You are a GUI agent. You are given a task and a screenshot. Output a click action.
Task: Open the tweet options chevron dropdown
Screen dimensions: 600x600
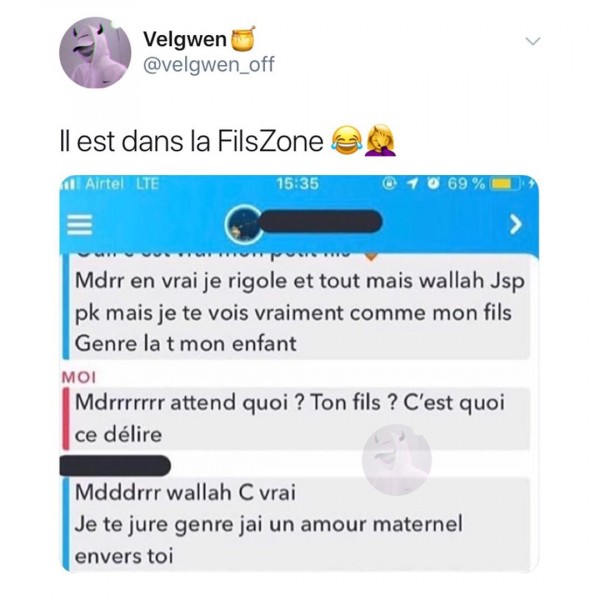[x=533, y=41]
